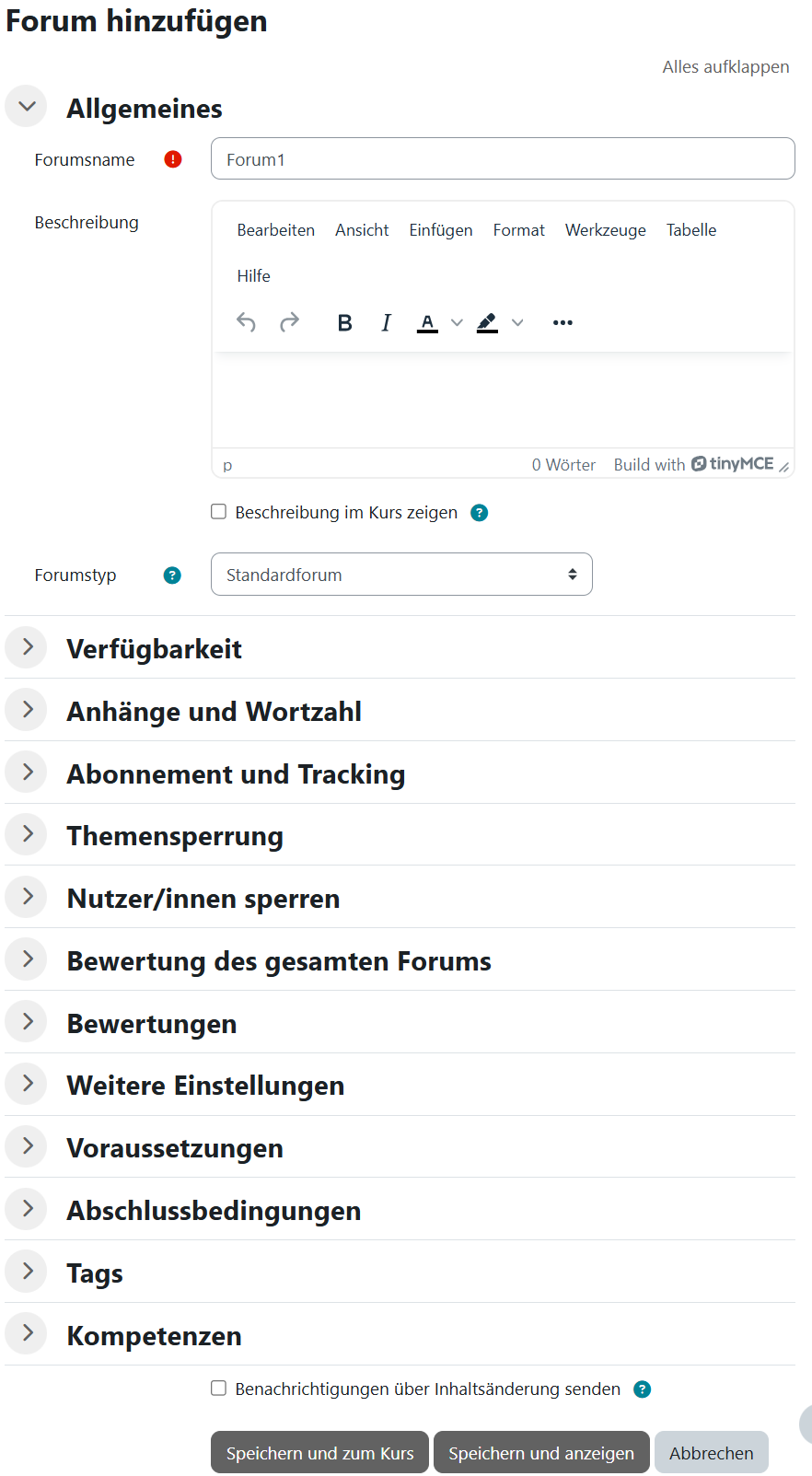The width and height of the screenshot is (812, 1476).
Task: Click the Abbrechen button
Action: tap(712, 1453)
